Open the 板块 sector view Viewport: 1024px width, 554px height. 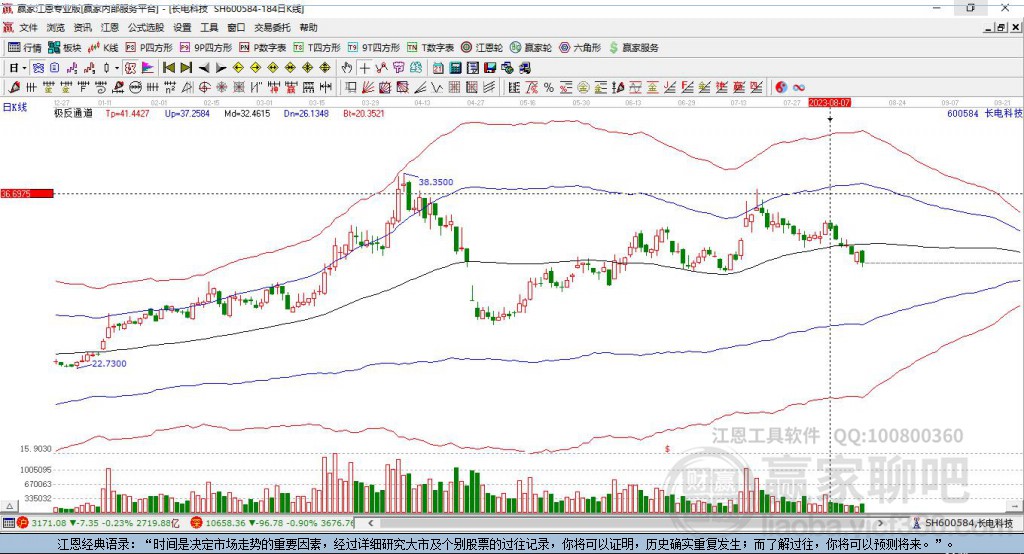click(x=64, y=48)
